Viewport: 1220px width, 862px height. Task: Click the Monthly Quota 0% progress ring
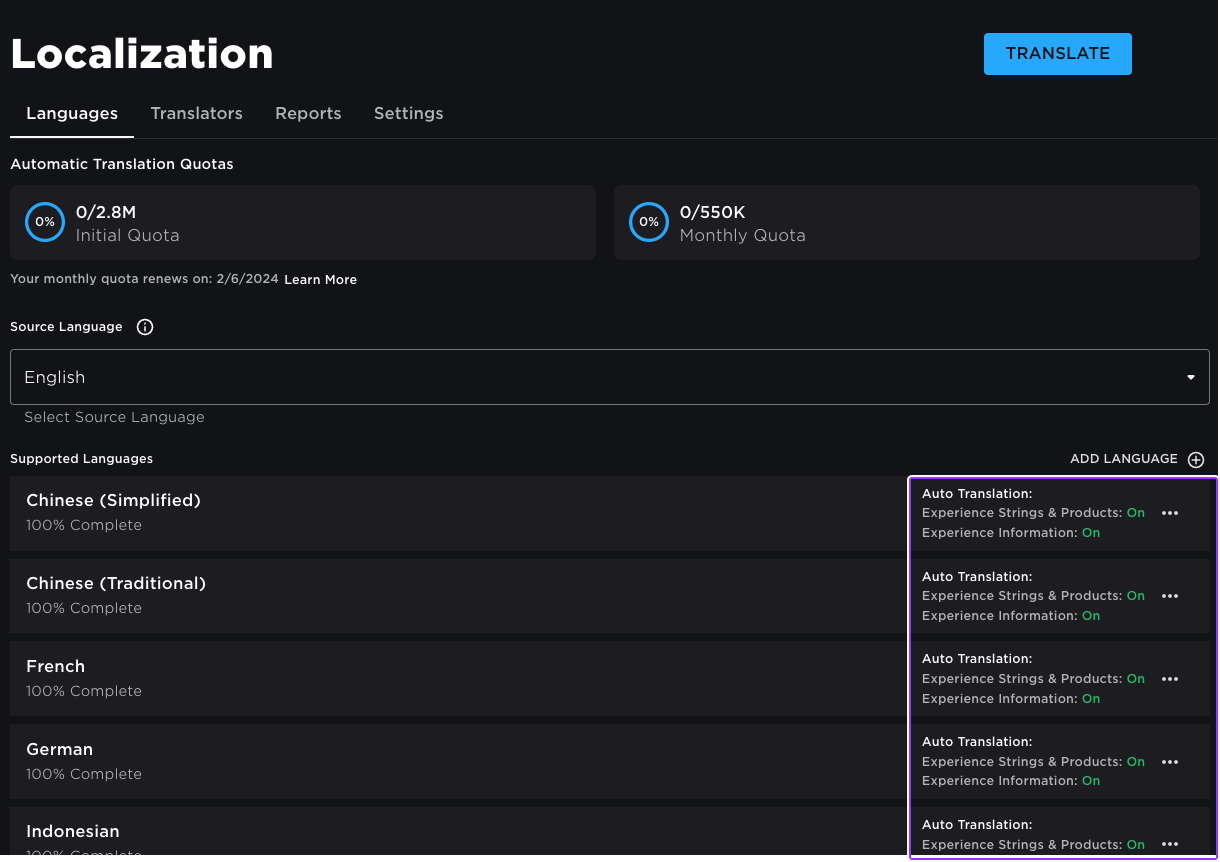[x=649, y=222]
